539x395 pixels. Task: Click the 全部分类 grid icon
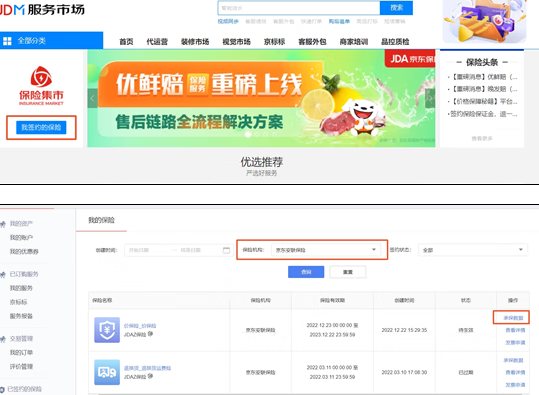tap(7, 41)
